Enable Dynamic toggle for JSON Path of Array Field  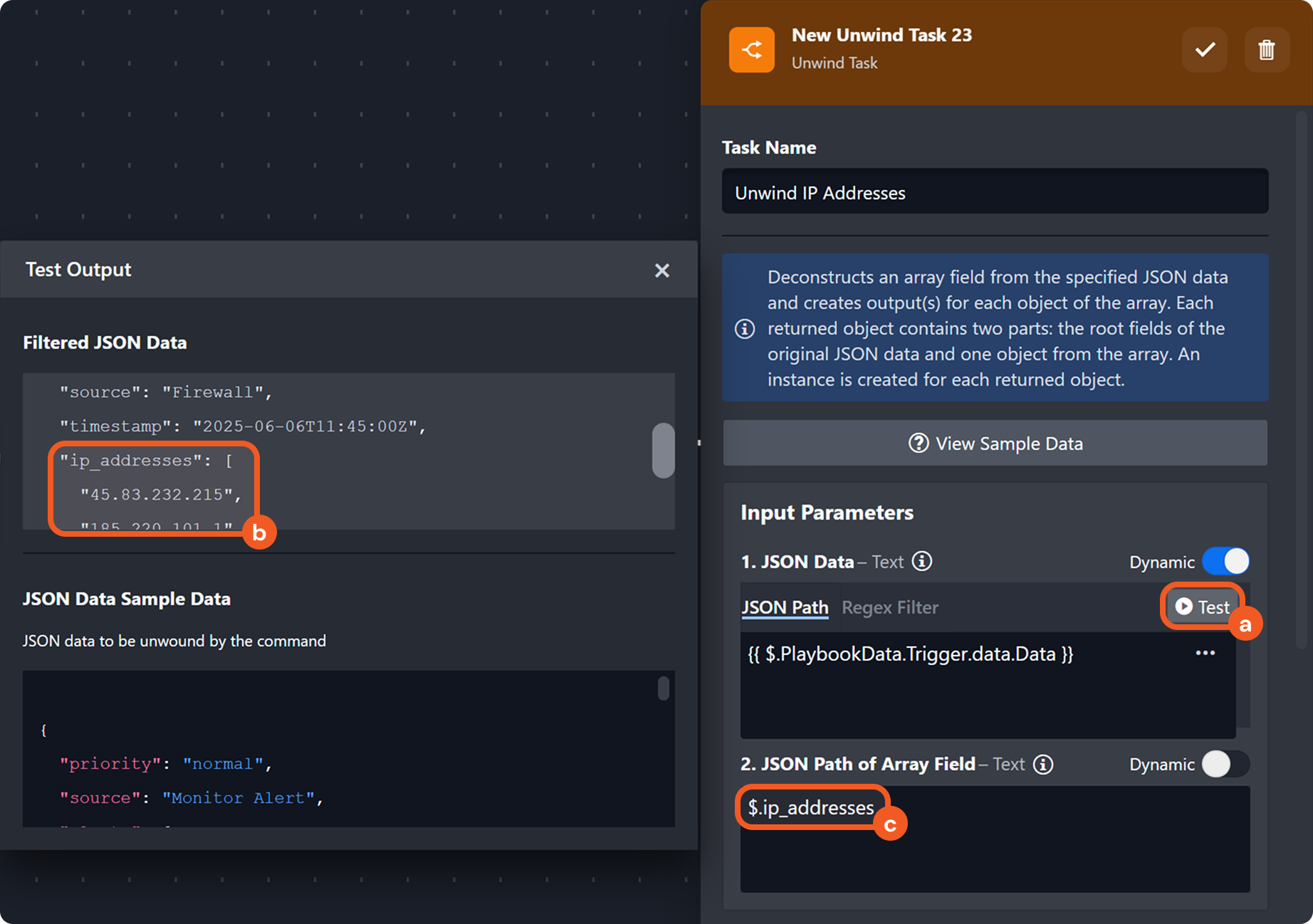click(x=1225, y=765)
